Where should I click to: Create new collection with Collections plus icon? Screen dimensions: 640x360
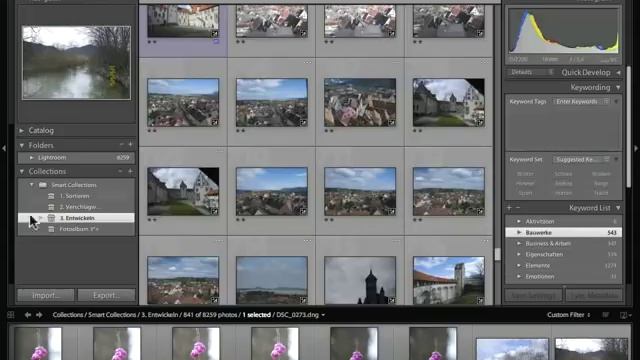click(130, 171)
